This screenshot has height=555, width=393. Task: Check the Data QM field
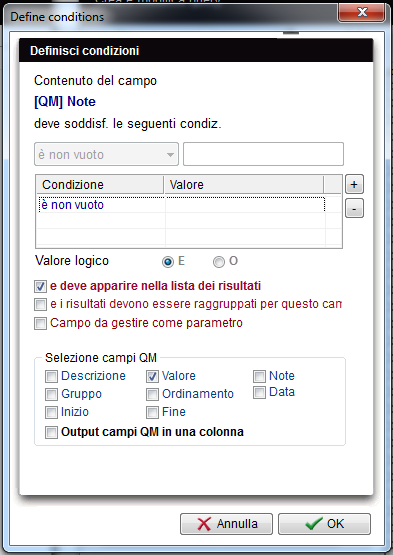point(259,393)
